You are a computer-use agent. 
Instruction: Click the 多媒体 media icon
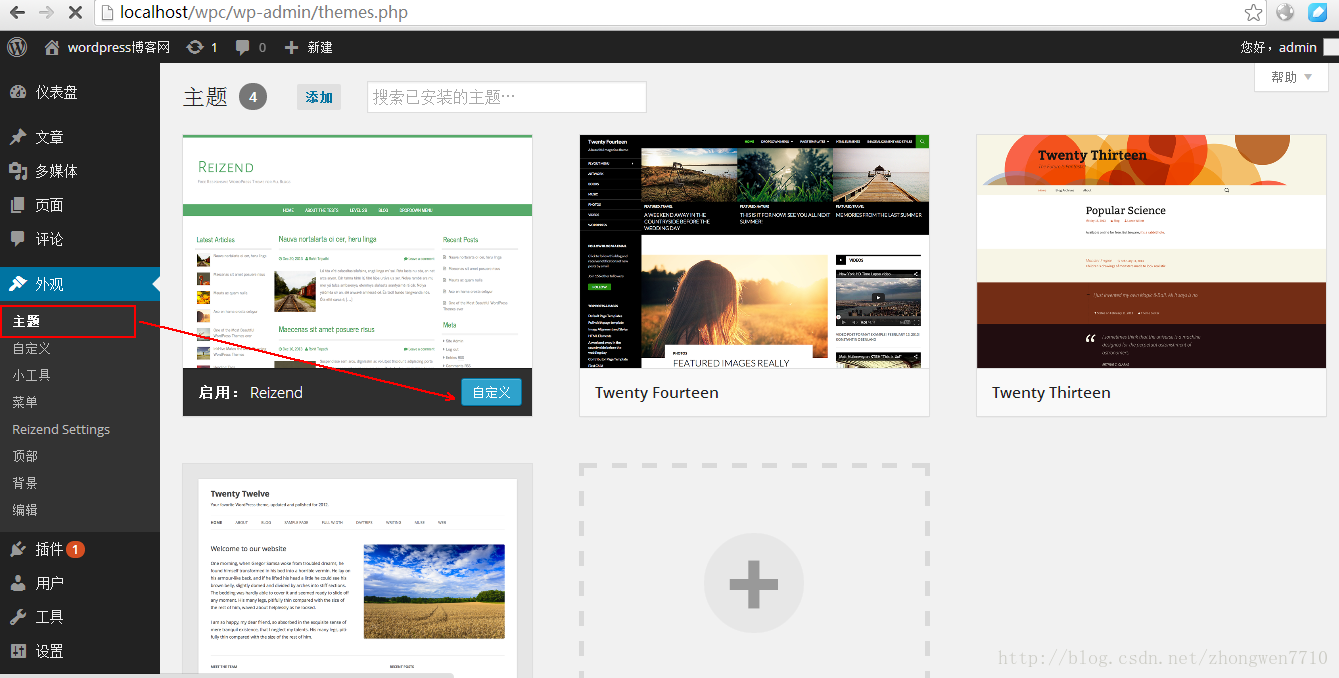pyautogui.click(x=18, y=171)
